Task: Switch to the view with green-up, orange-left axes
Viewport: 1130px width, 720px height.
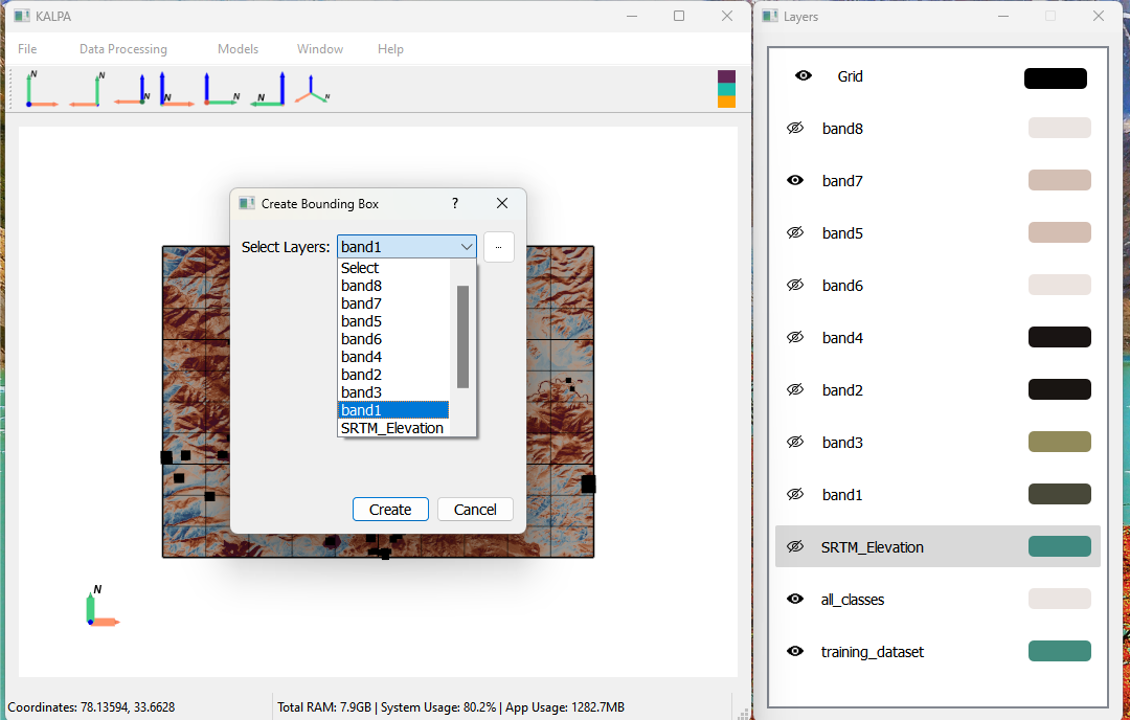Action: 86,89
